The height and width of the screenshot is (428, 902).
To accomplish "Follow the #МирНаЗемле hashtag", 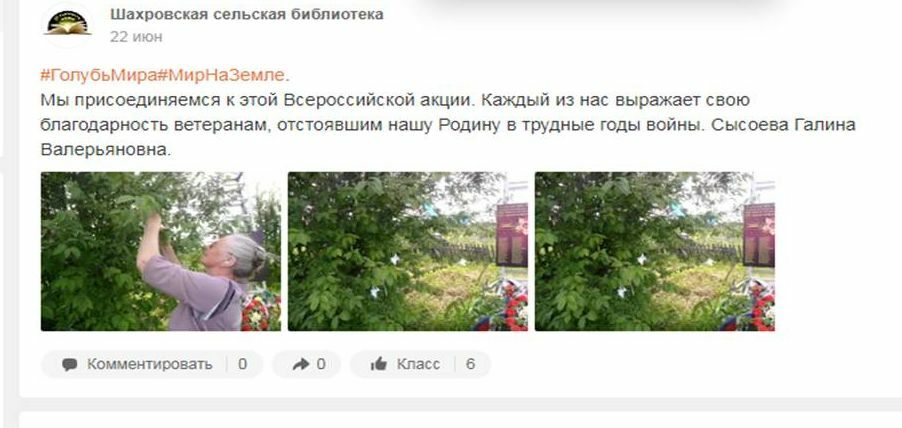I will click(221, 75).
